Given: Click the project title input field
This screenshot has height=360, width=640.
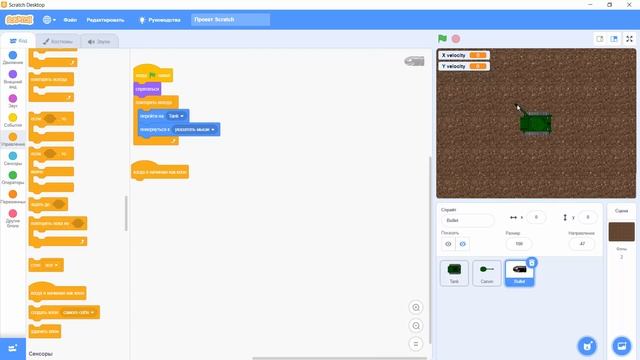Looking at the screenshot, I should pyautogui.click(x=230, y=20).
